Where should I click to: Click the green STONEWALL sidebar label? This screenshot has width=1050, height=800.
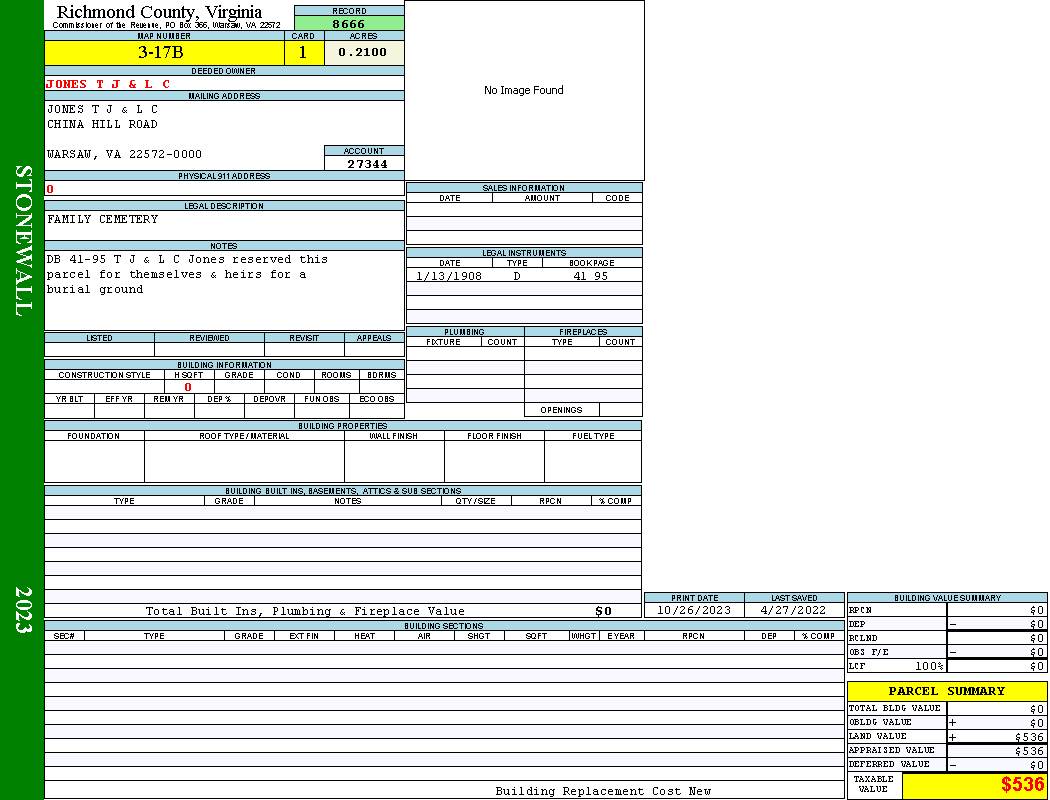[x=24, y=241]
